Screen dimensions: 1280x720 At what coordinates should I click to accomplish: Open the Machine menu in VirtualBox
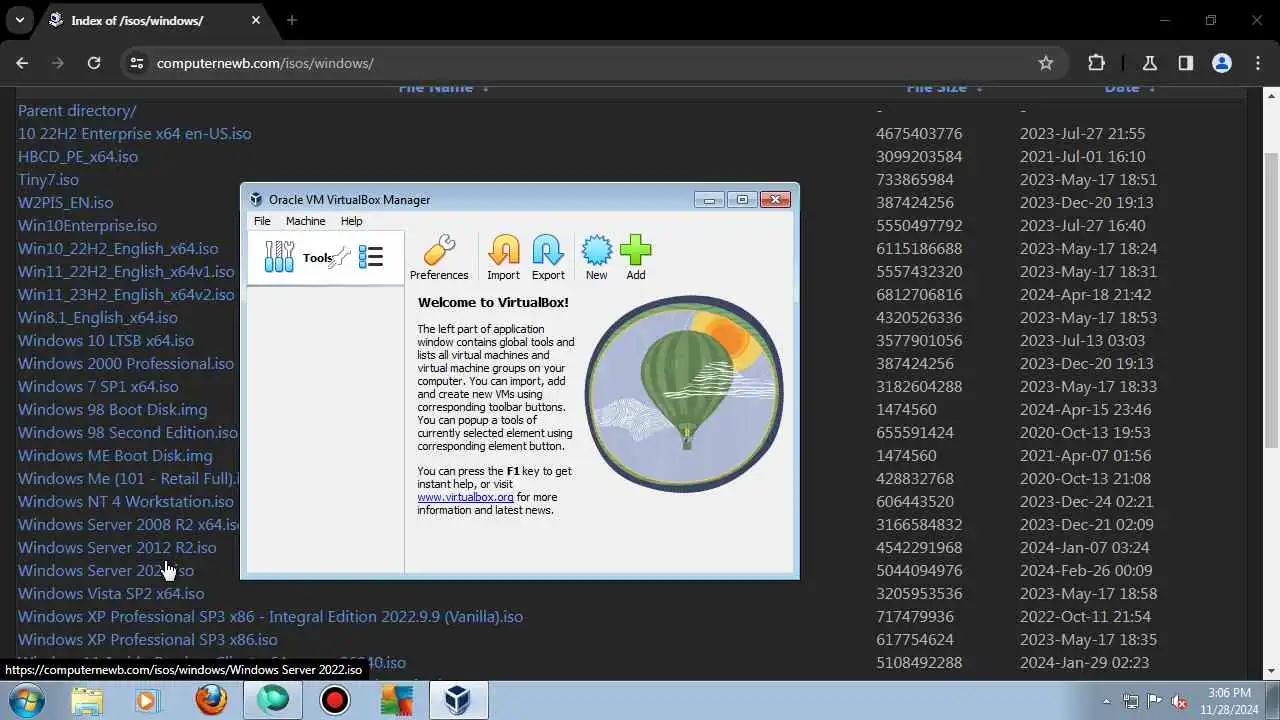pos(305,221)
